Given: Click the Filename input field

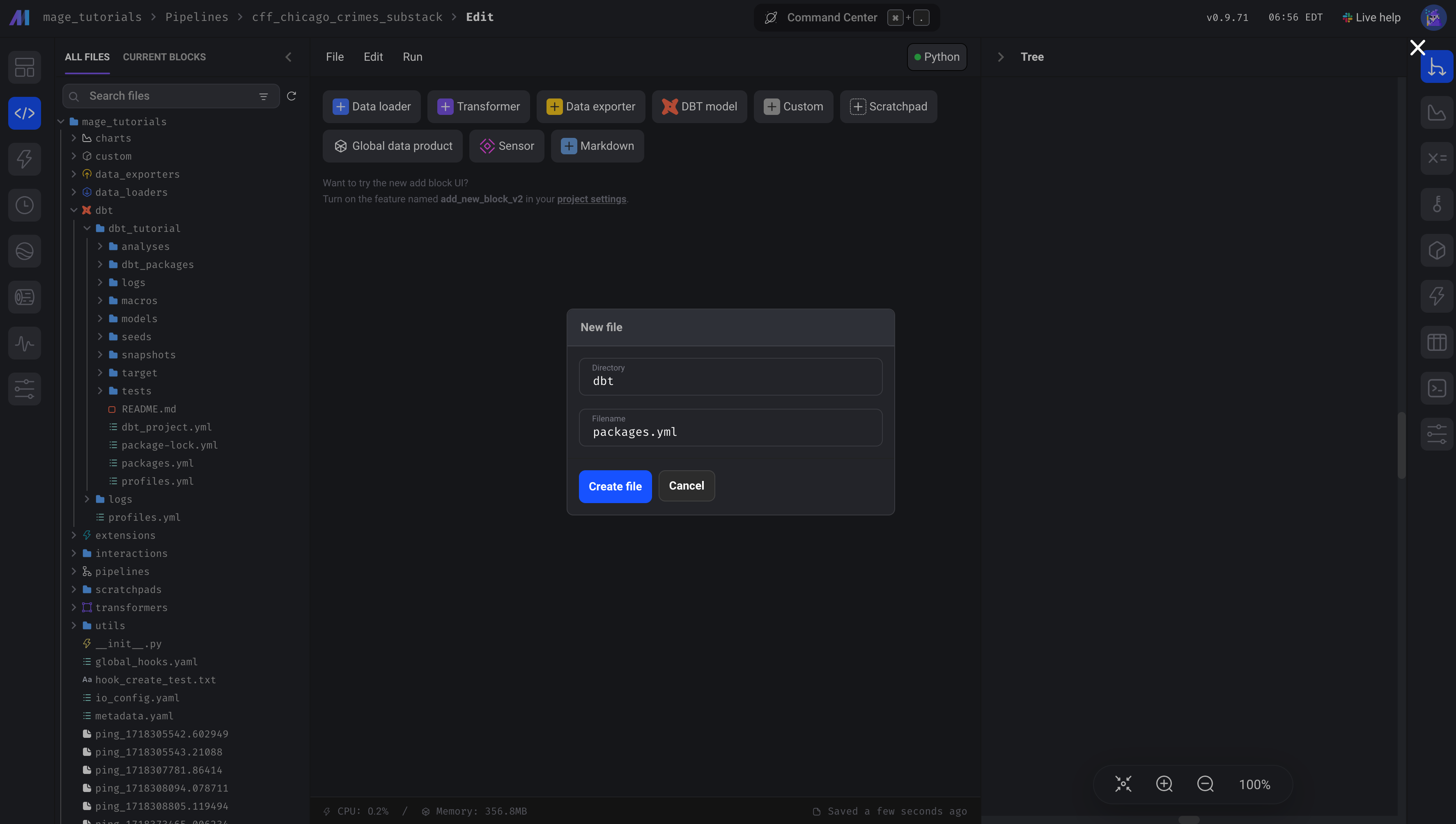Looking at the screenshot, I should pos(730,432).
